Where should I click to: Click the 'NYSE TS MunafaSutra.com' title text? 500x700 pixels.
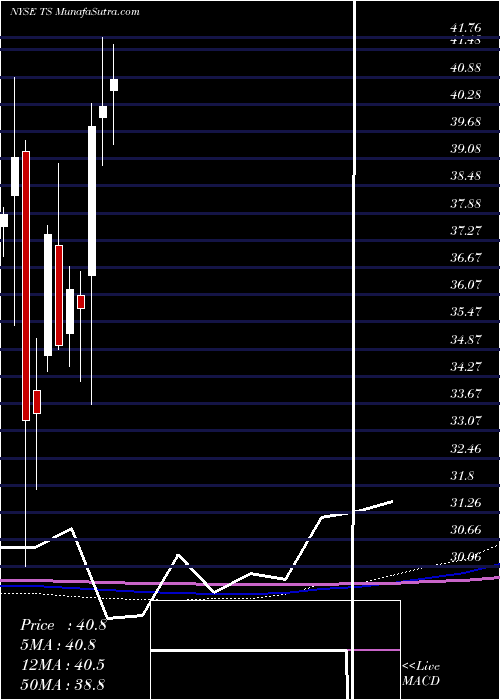(75, 12)
